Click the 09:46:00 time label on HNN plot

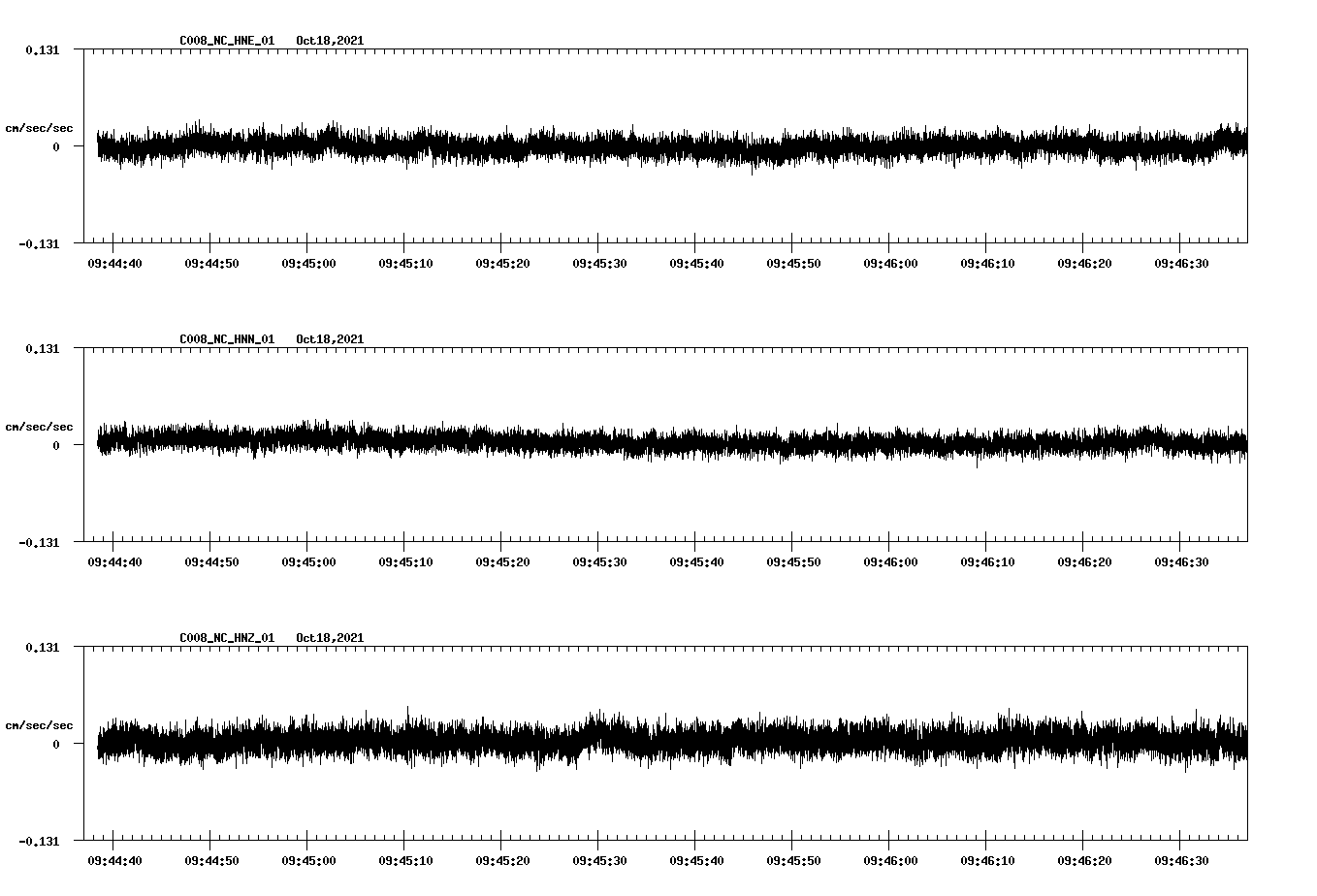click(890, 562)
